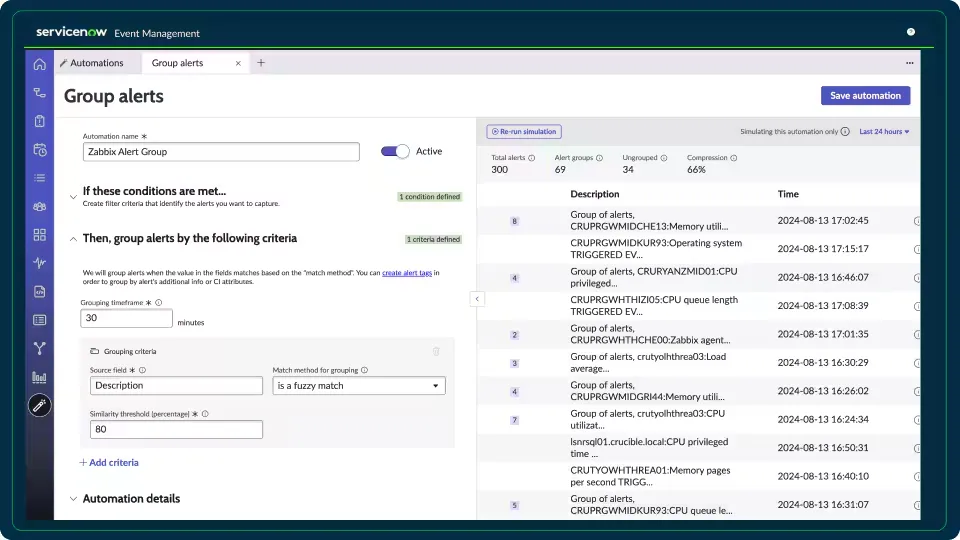The image size is (960, 540).
Task: Open the Home icon in sidebar
Action: (39, 64)
